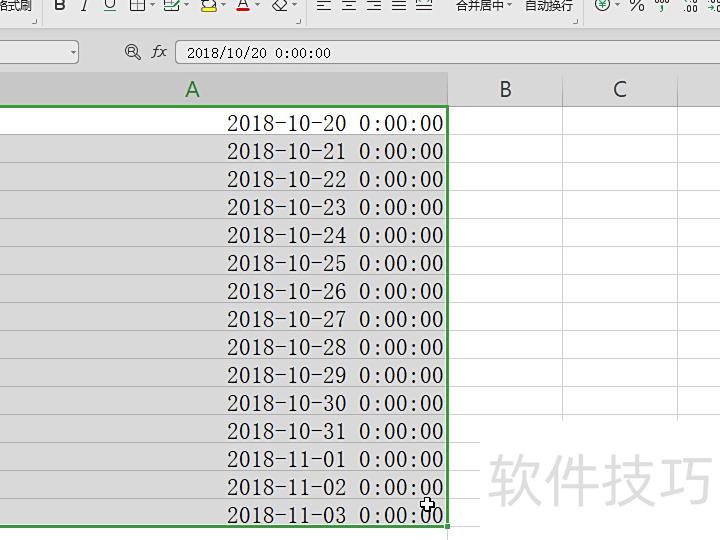This screenshot has width=720, height=540.
Task: Center text horizontally
Action: 349,5
